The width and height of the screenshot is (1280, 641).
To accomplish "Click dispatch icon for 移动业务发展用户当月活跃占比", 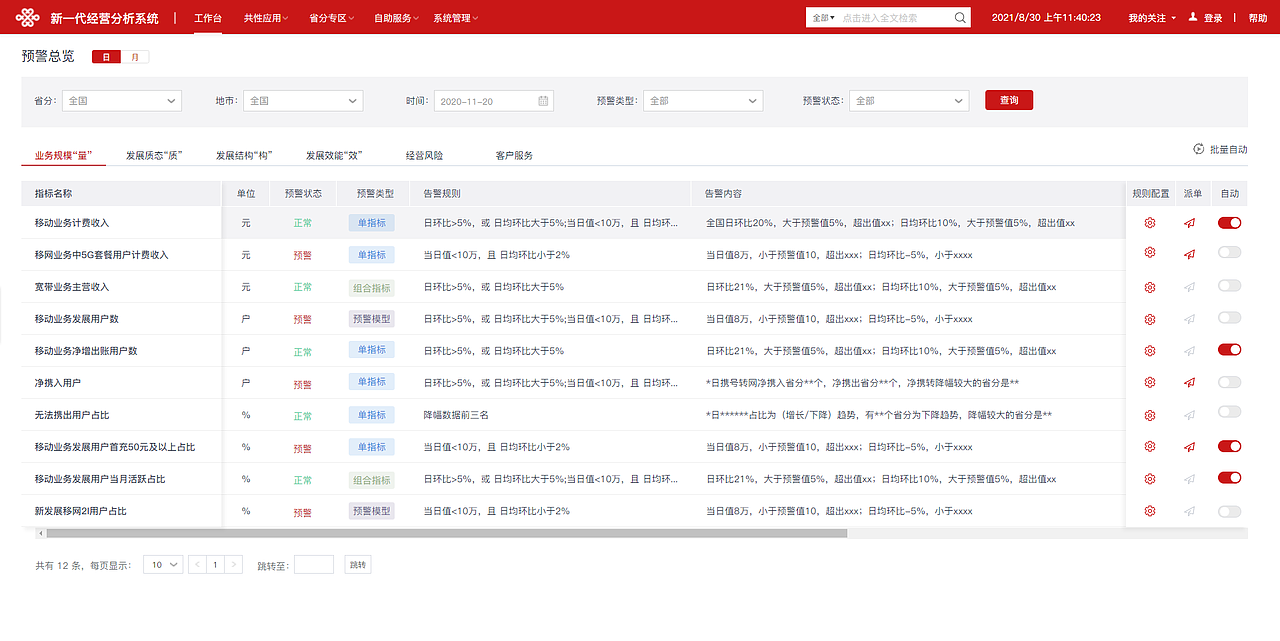I will click(1189, 479).
